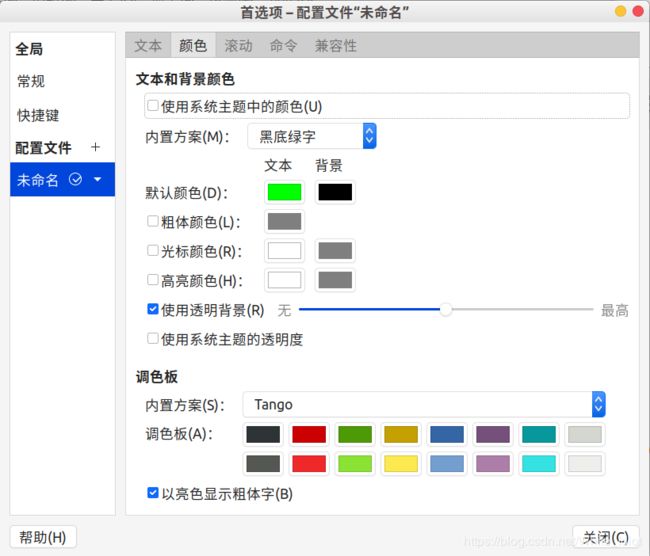650x556 pixels.
Task: Edit the light purple palette color
Action: click(x=493, y=464)
